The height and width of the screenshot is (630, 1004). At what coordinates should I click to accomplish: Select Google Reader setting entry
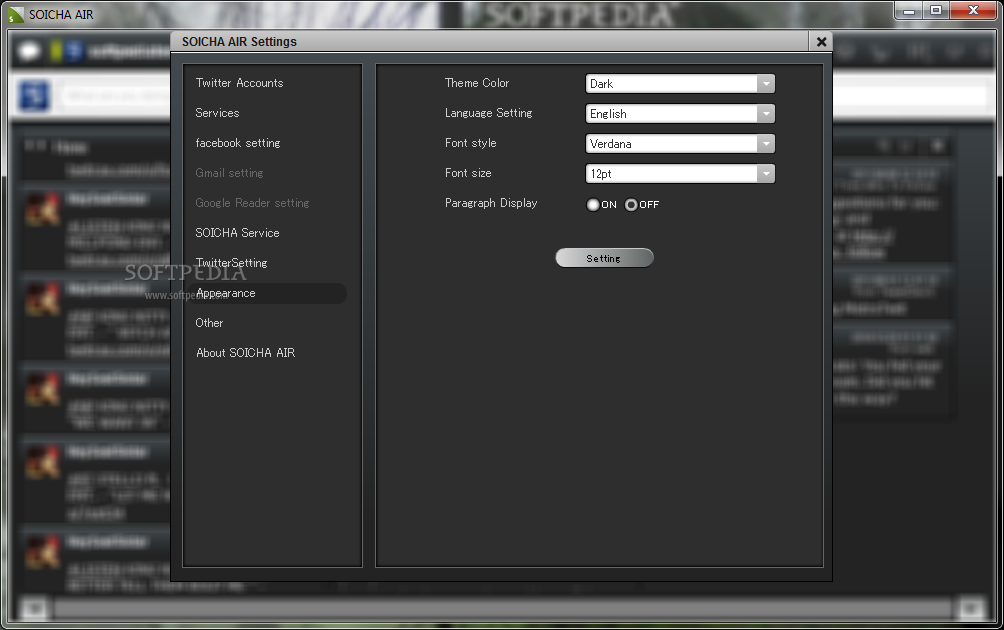pyautogui.click(x=252, y=204)
